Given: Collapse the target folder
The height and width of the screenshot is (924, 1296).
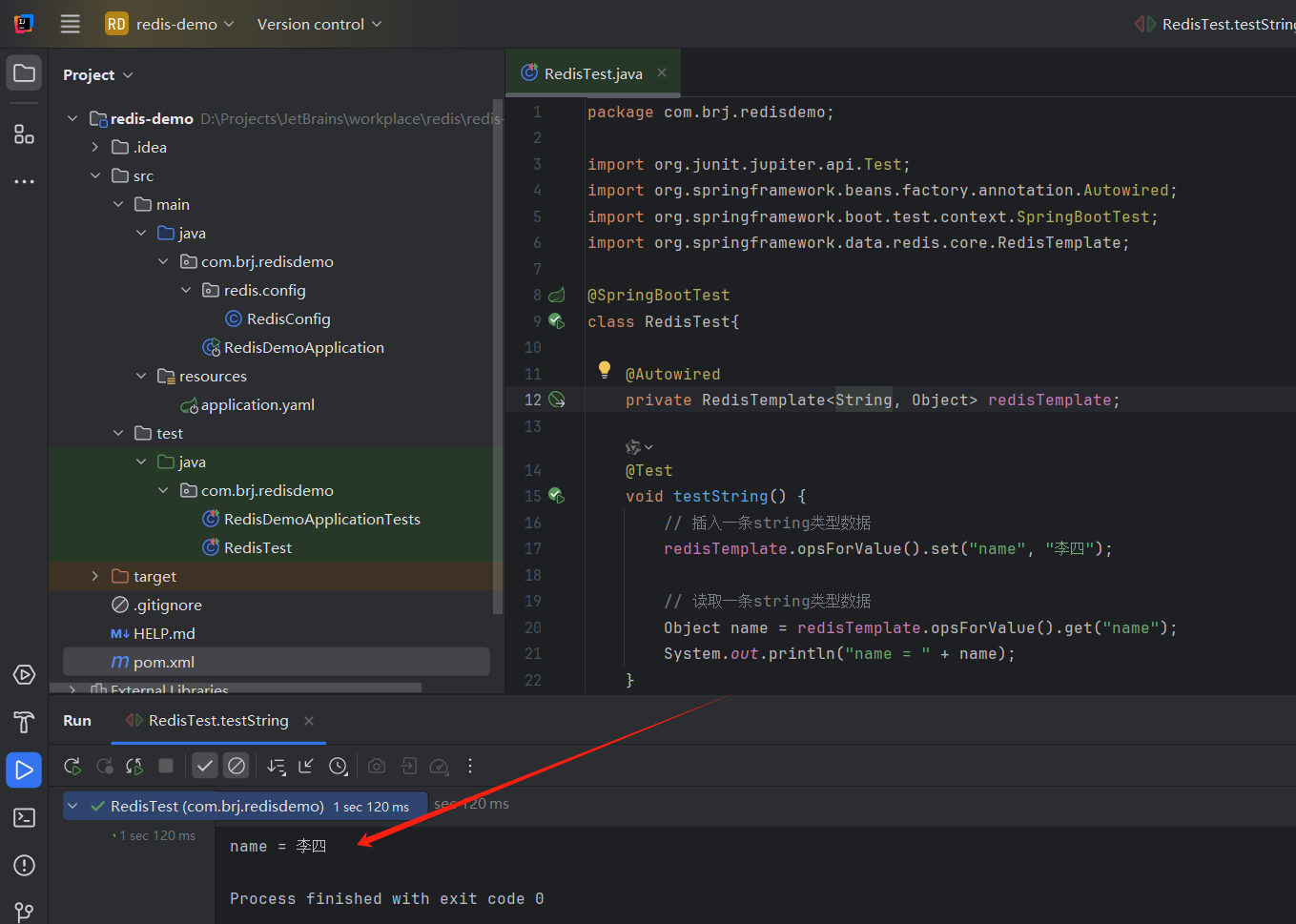Looking at the screenshot, I should coord(93,576).
